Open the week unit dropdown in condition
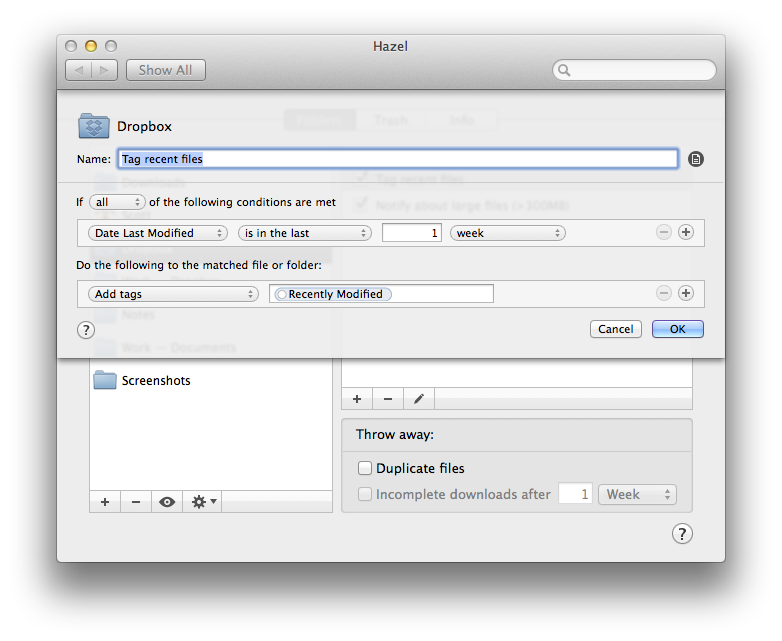This screenshot has height=641, width=782. (x=508, y=233)
